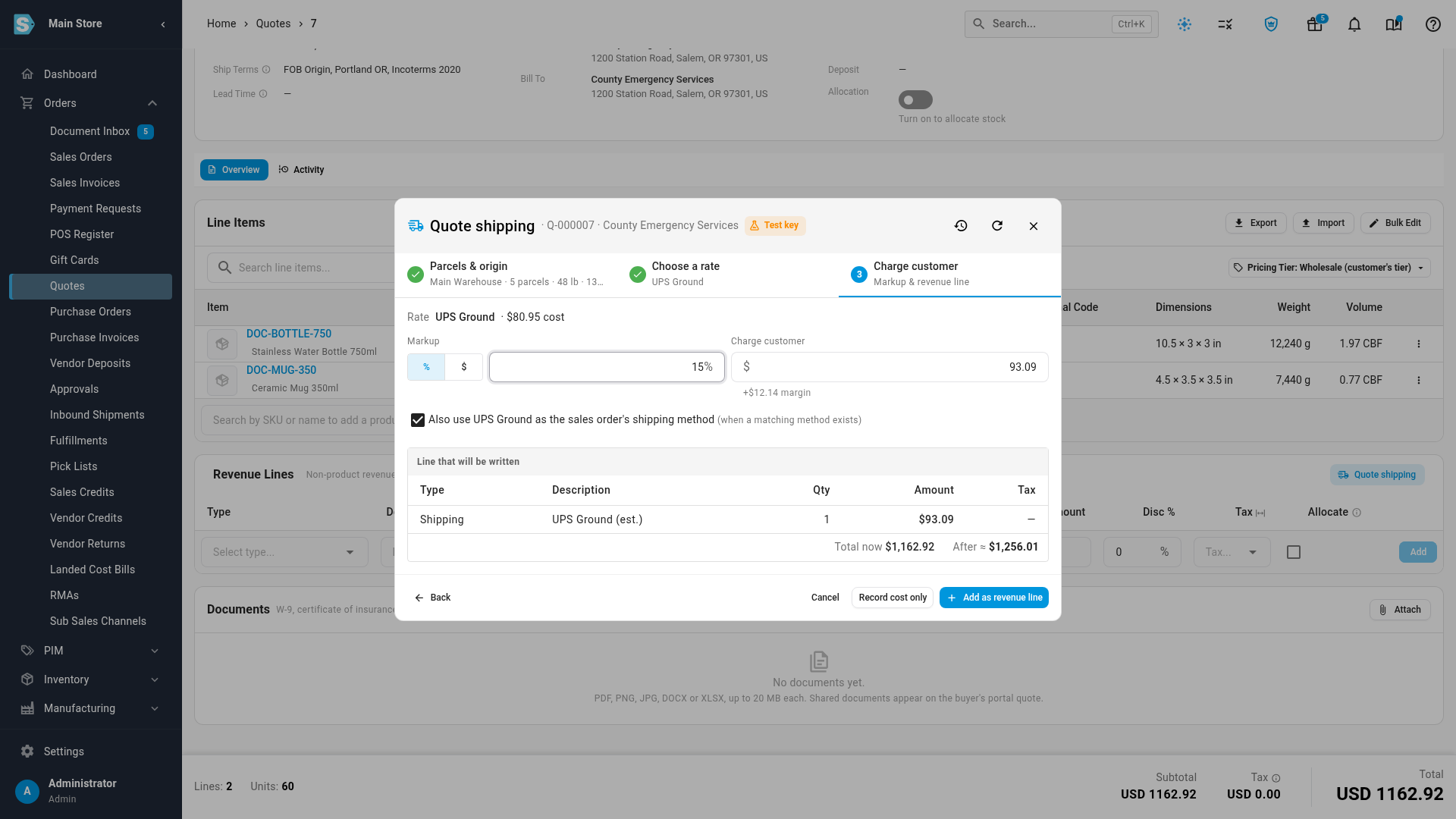Click the Quote shipping button in Revenue Lines
1456x819 pixels.
pyautogui.click(x=1377, y=475)
